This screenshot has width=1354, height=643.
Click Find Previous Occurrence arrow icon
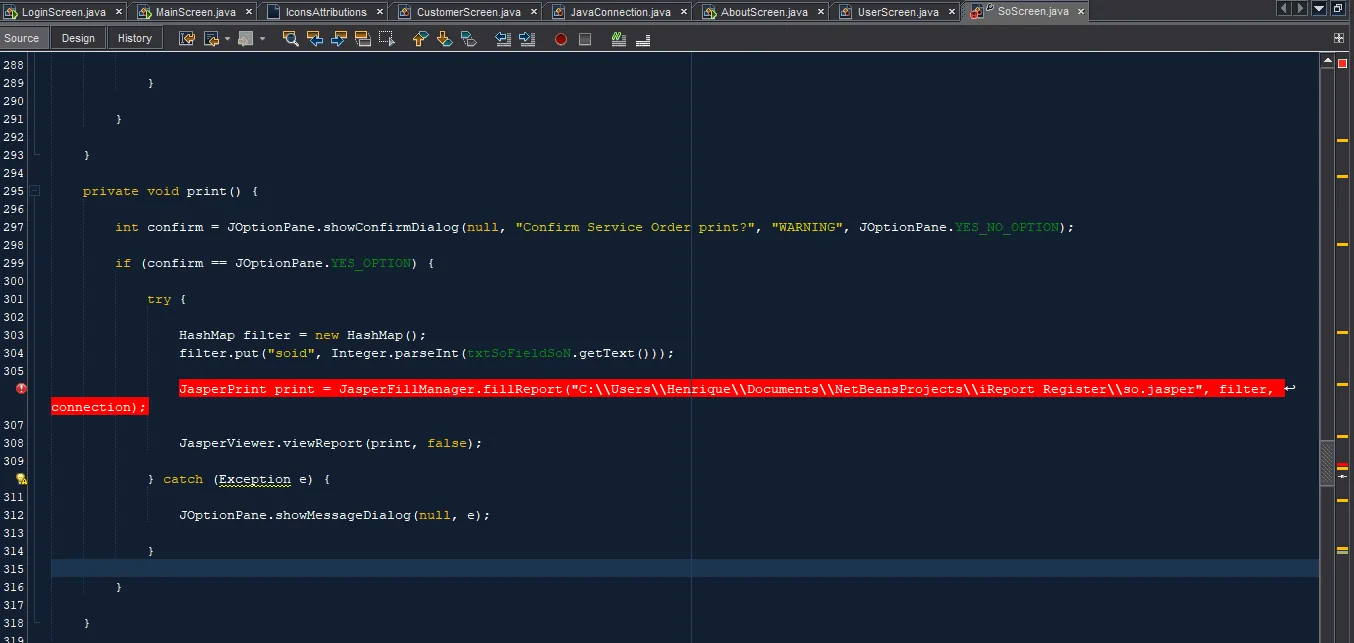315,39
